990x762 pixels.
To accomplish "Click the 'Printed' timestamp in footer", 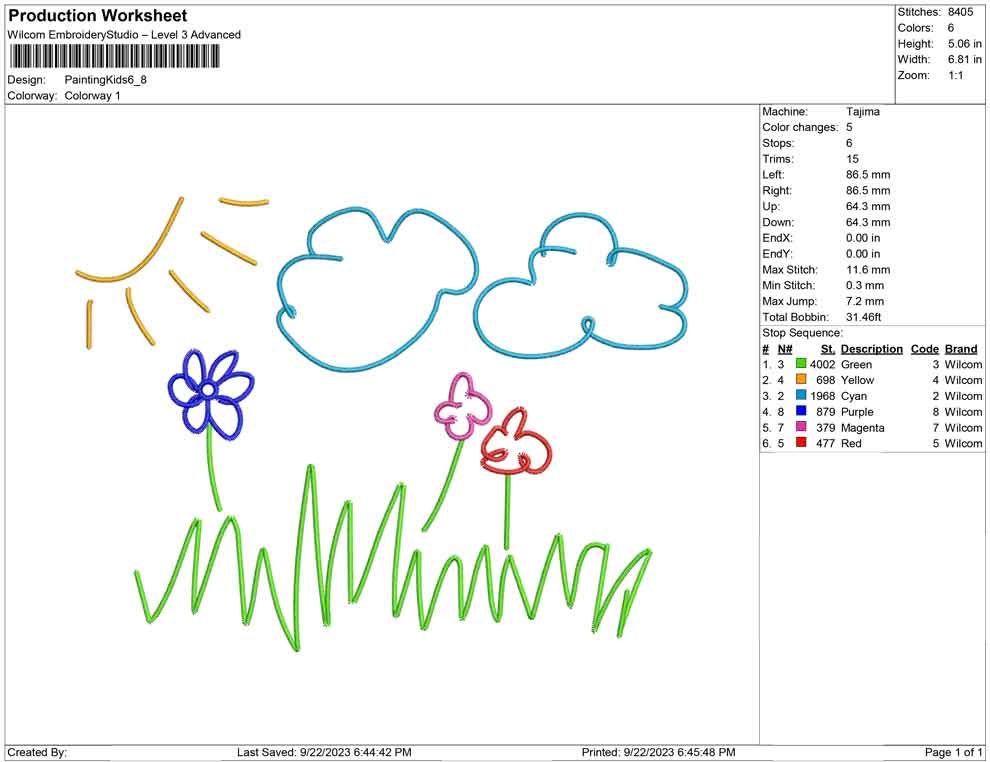I will (658, 752).
